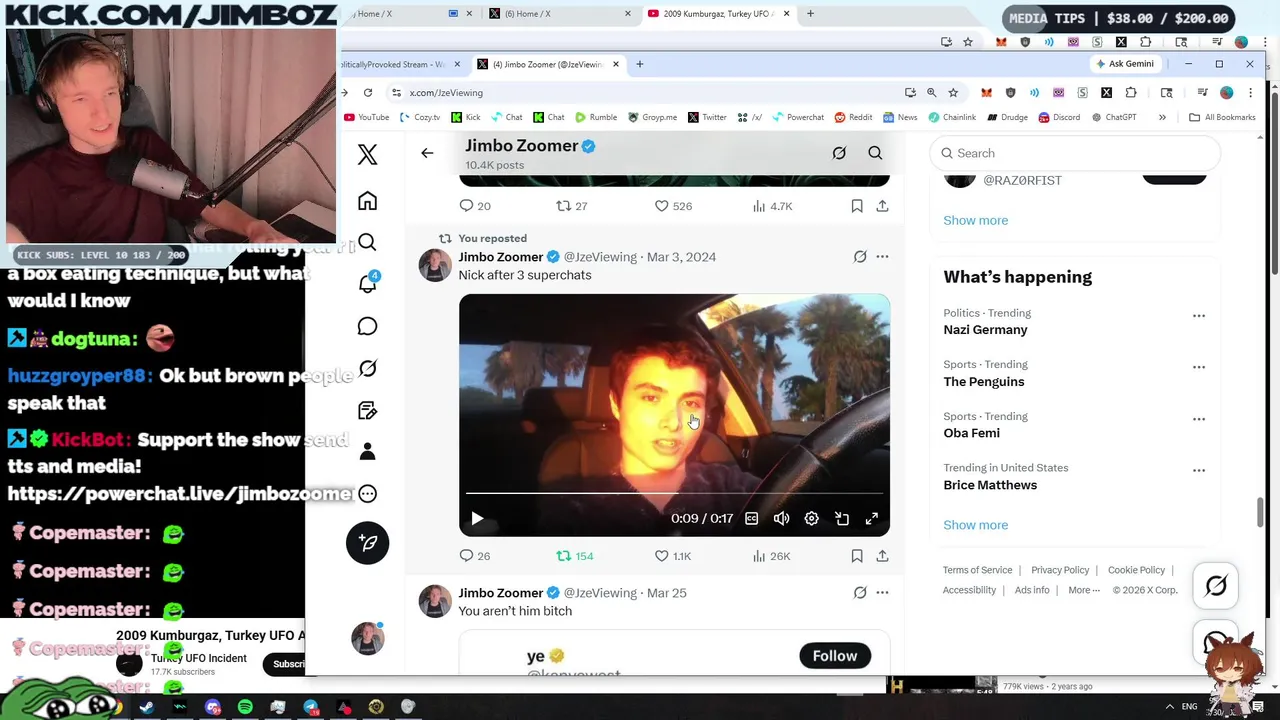Undo repost showing 154 reposts

click(575, 556)
